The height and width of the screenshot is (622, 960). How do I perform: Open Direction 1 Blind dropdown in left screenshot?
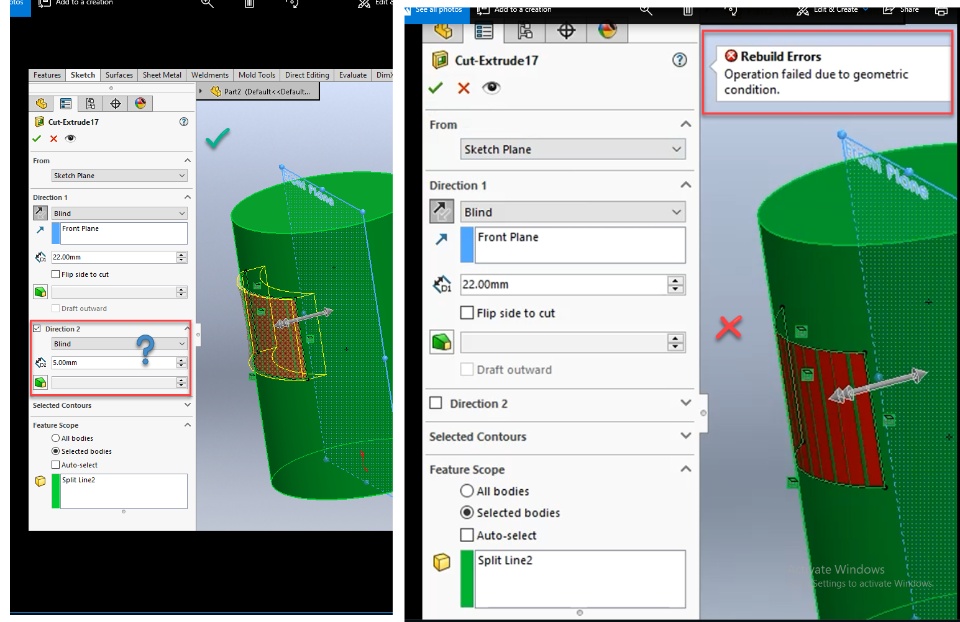click(x=119, y=213)
